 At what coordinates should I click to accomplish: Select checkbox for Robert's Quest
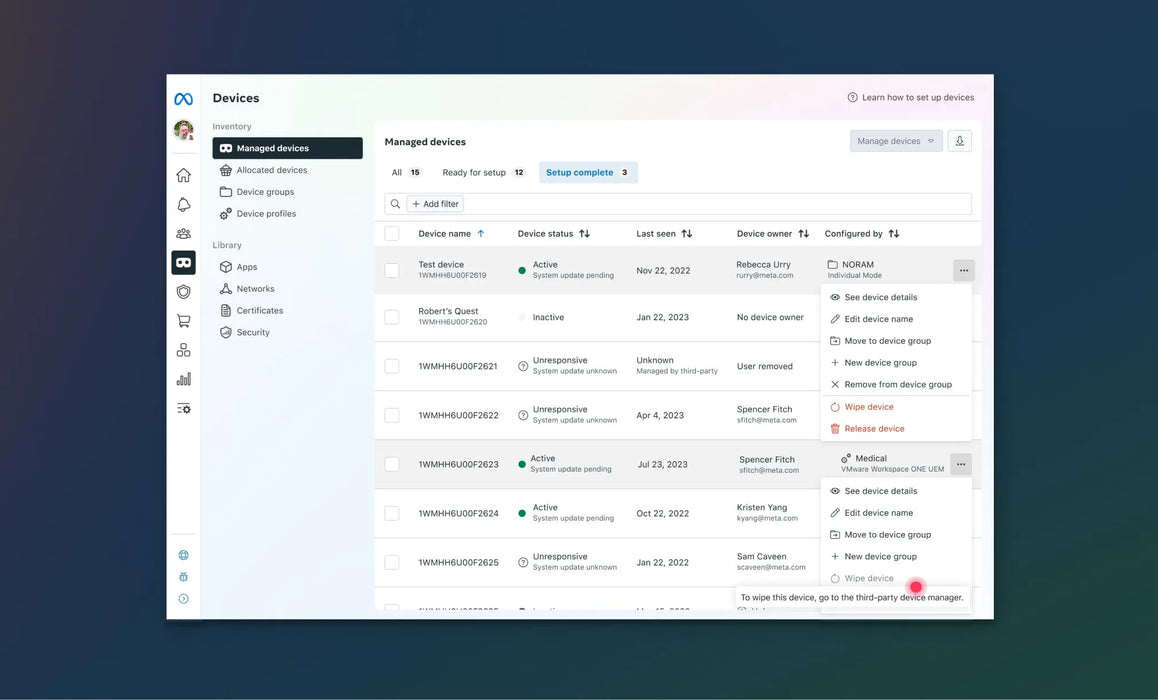392,317
